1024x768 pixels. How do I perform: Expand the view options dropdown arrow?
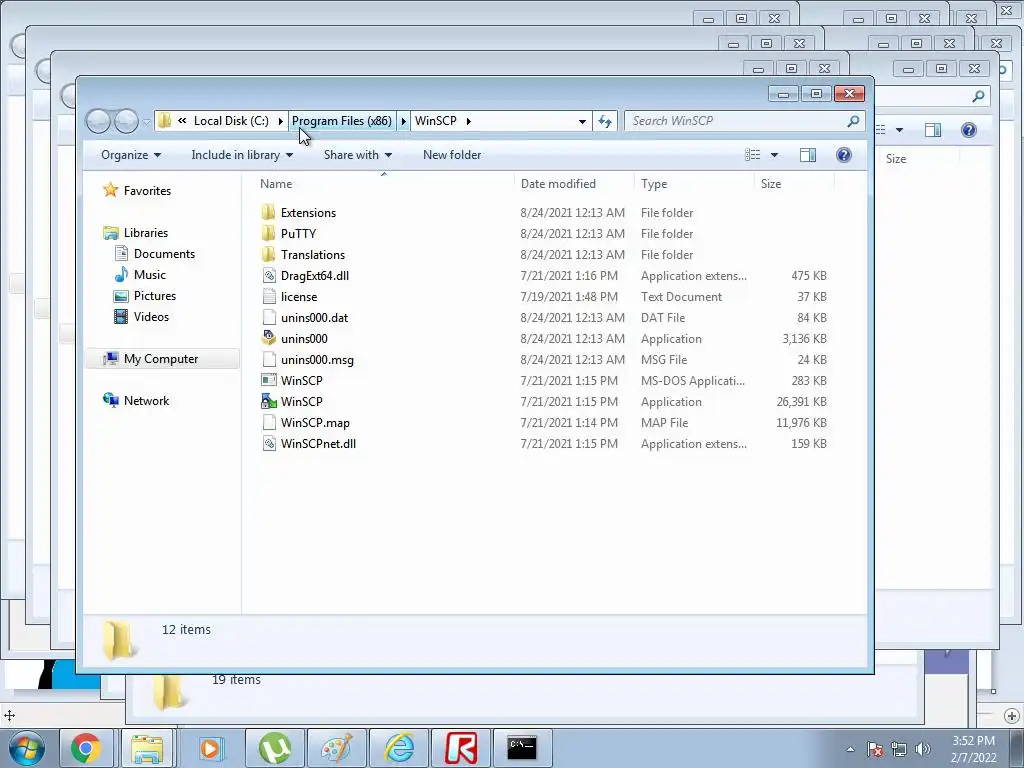coord(775,155)
